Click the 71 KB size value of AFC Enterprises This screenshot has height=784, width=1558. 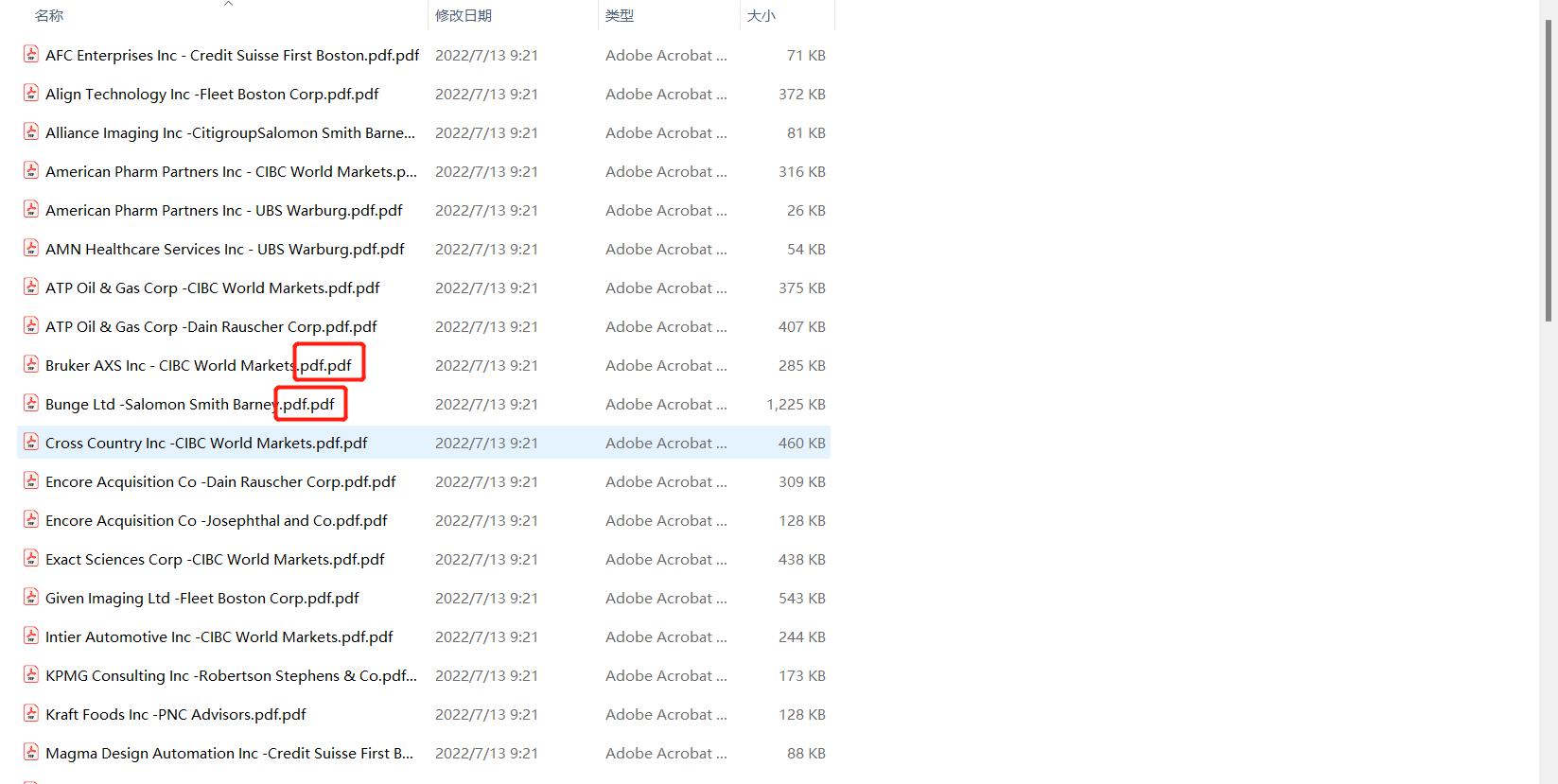pyautogui.click(x=806, y=55)
